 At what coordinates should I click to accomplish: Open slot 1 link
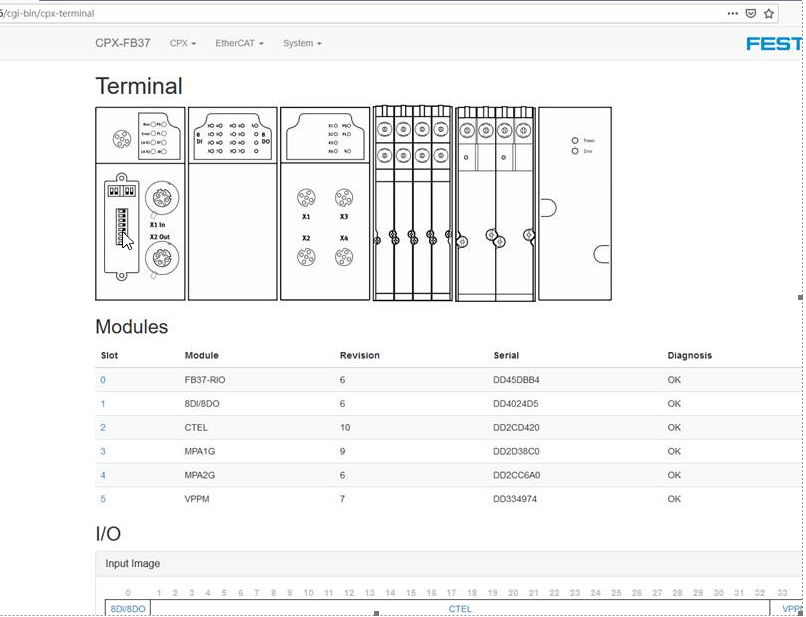click(x=103, y=404)
